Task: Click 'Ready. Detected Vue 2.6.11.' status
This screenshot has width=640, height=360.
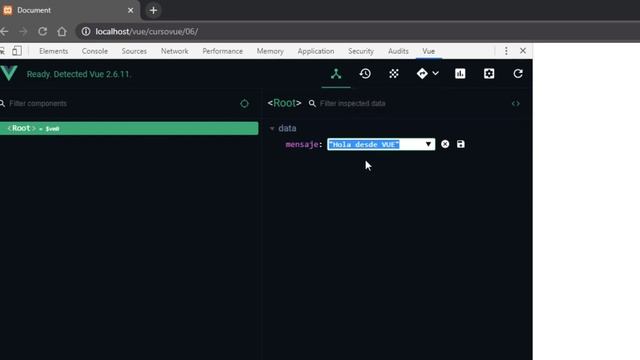Action: pyautogui.click(x=79, y=74)
